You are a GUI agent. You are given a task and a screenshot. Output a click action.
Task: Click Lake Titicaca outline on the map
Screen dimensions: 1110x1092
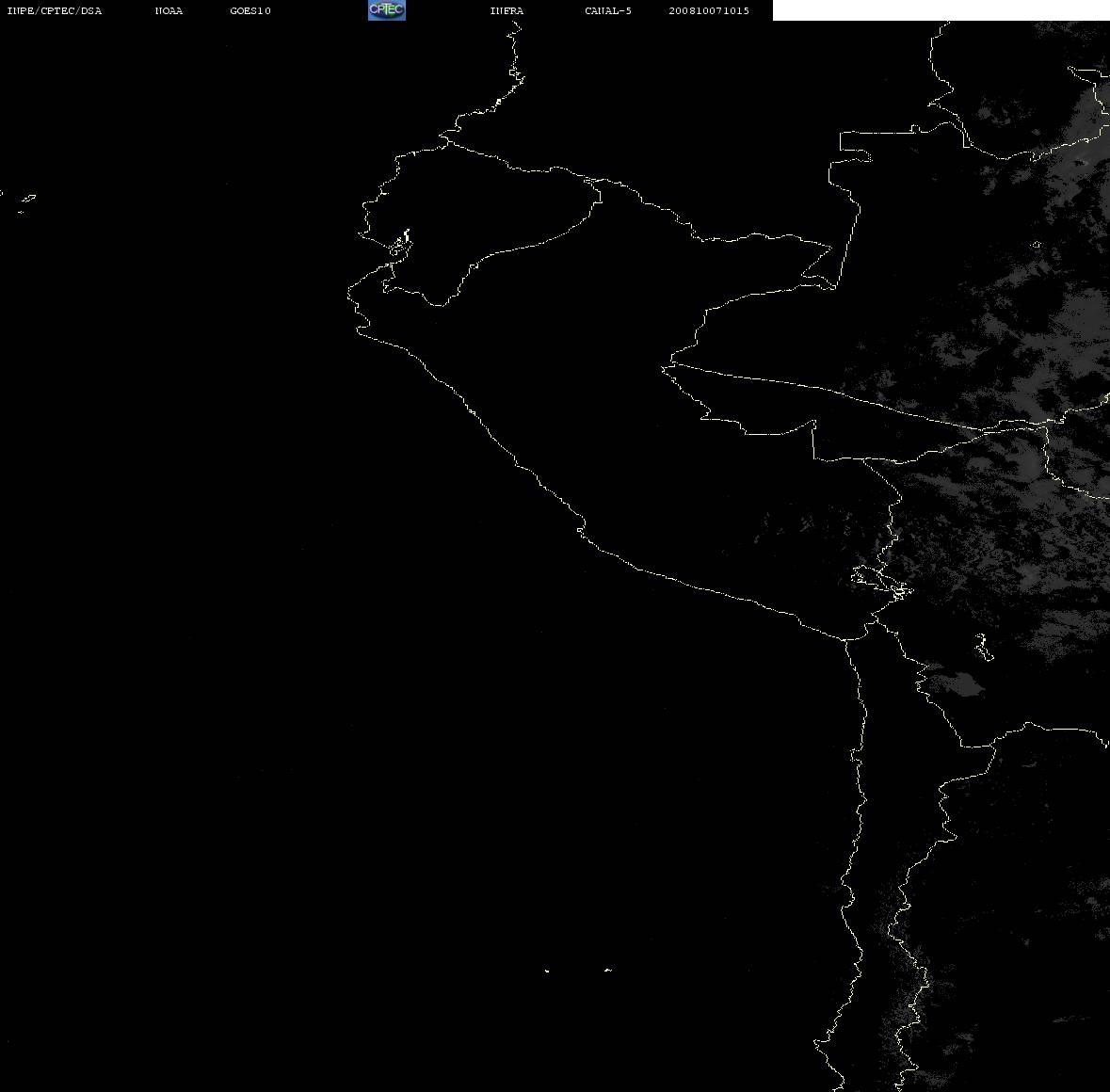882,583
